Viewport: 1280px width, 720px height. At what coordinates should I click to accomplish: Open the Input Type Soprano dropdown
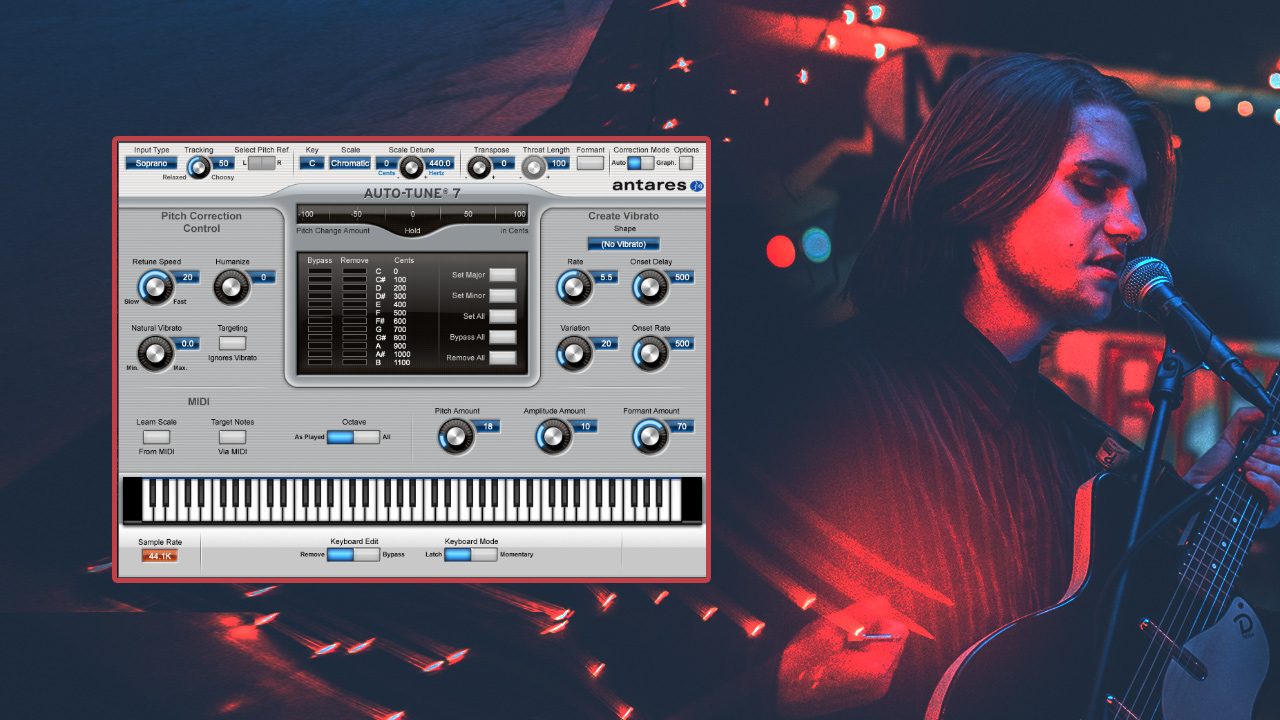click(151, 163)
